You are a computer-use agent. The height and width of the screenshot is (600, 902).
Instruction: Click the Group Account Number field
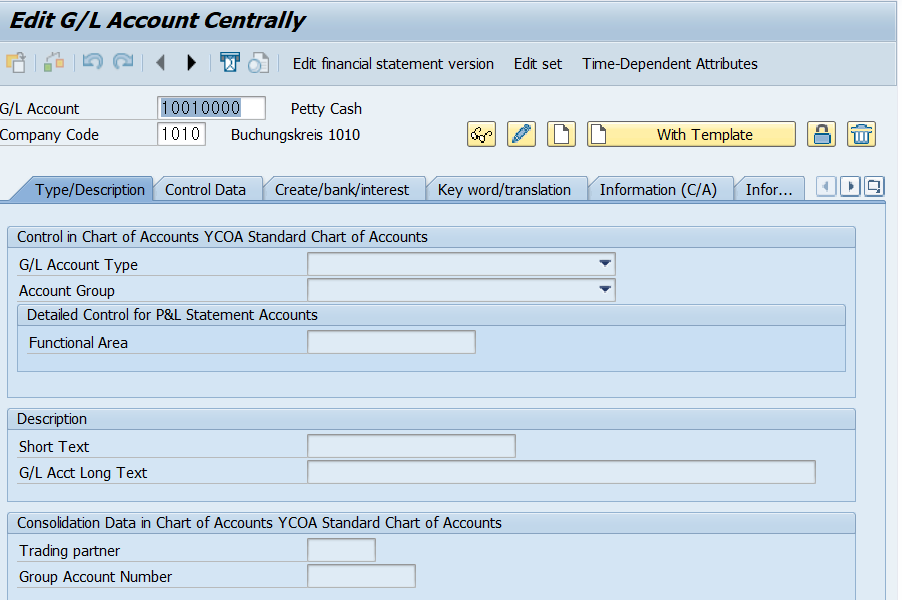click(x=361, y=576)
